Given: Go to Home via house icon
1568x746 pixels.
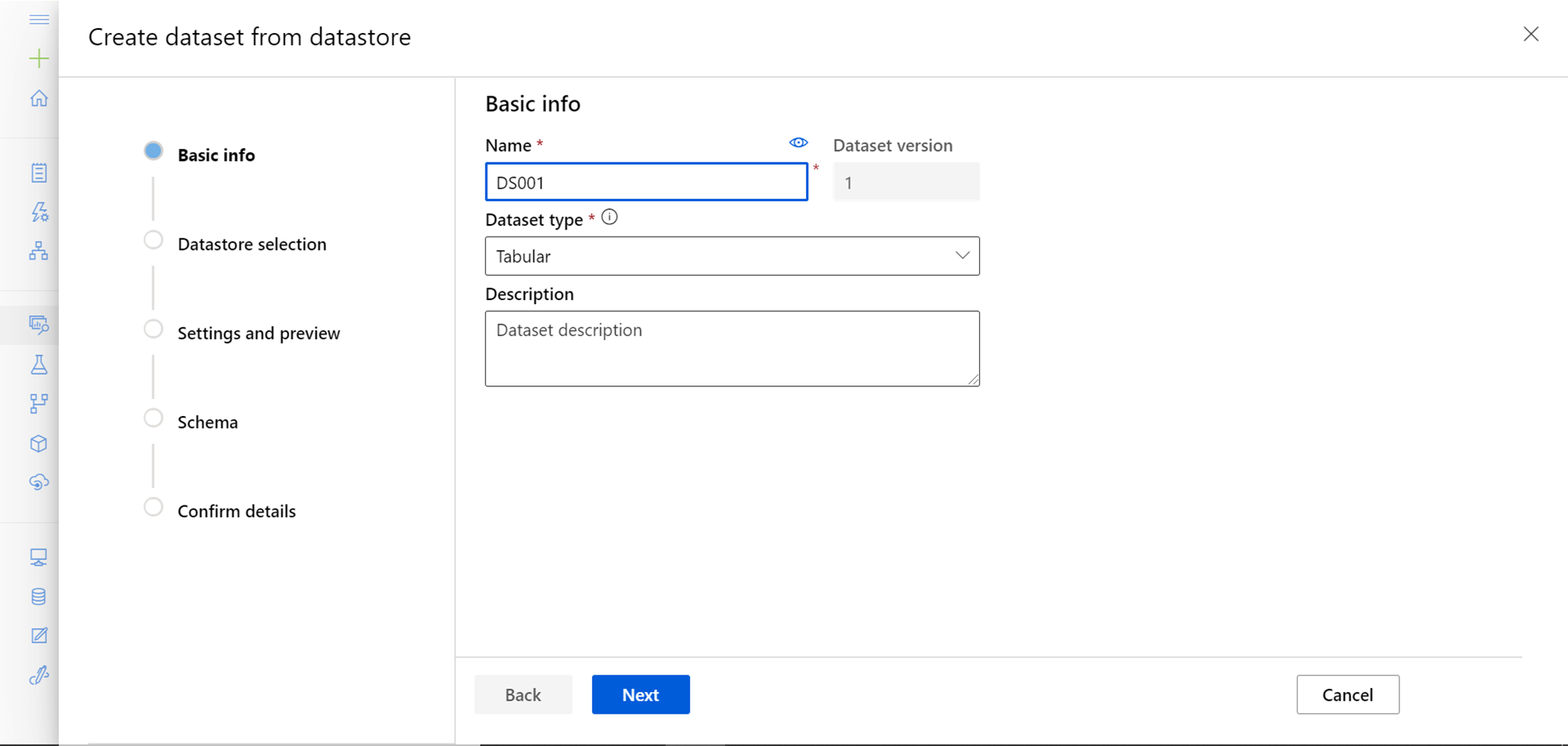Looking at the screenshot, I should point(38,99).
